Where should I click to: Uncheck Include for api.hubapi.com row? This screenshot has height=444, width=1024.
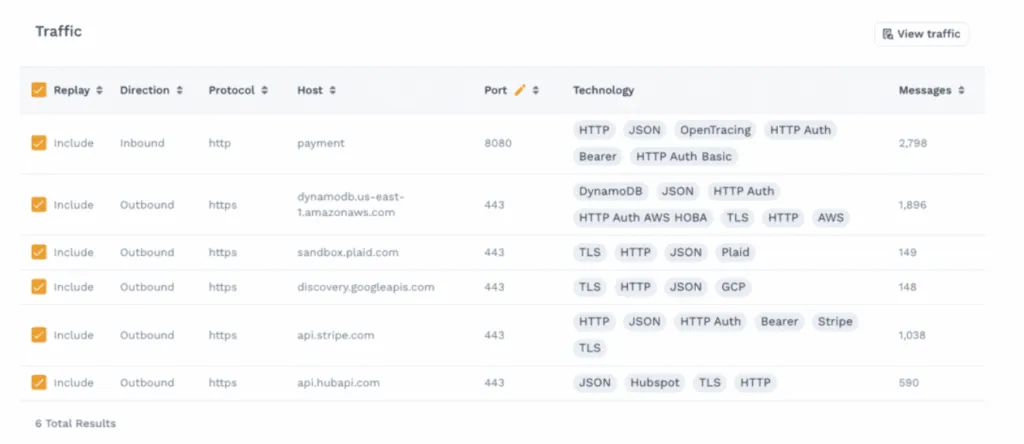tap(39, 382)
